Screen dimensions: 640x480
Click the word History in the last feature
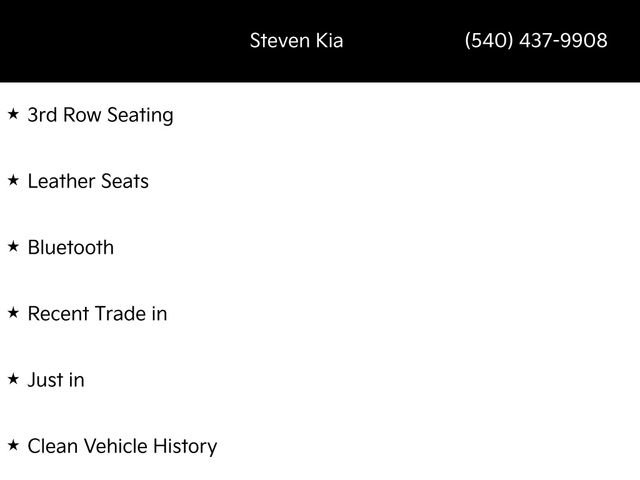(x=185, y=446)
